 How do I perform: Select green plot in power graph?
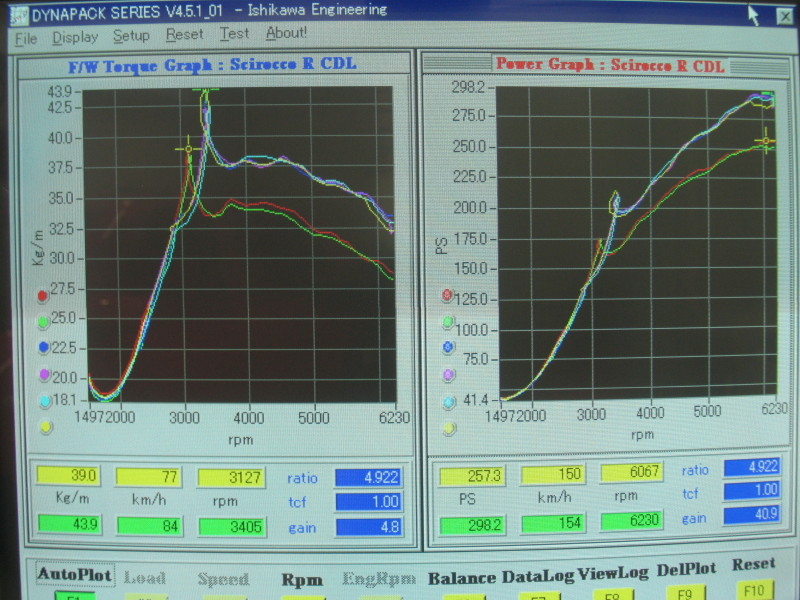point(448,321)
